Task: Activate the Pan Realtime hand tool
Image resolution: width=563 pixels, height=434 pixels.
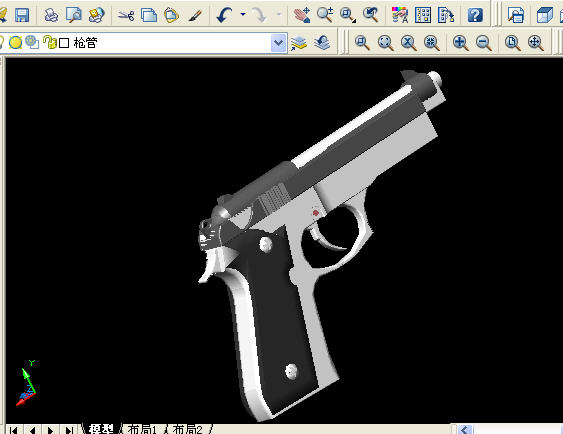Action: click(x=302, y=15)
